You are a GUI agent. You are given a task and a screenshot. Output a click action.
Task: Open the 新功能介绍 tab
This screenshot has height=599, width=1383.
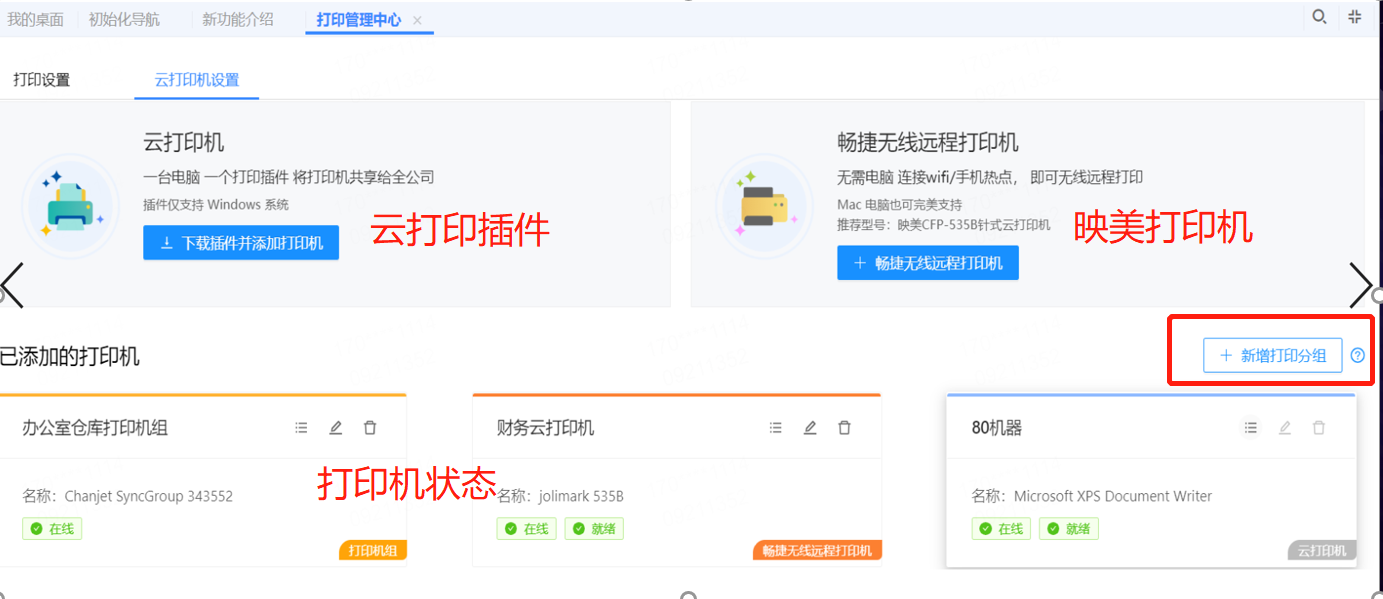[x=237, y=19]
